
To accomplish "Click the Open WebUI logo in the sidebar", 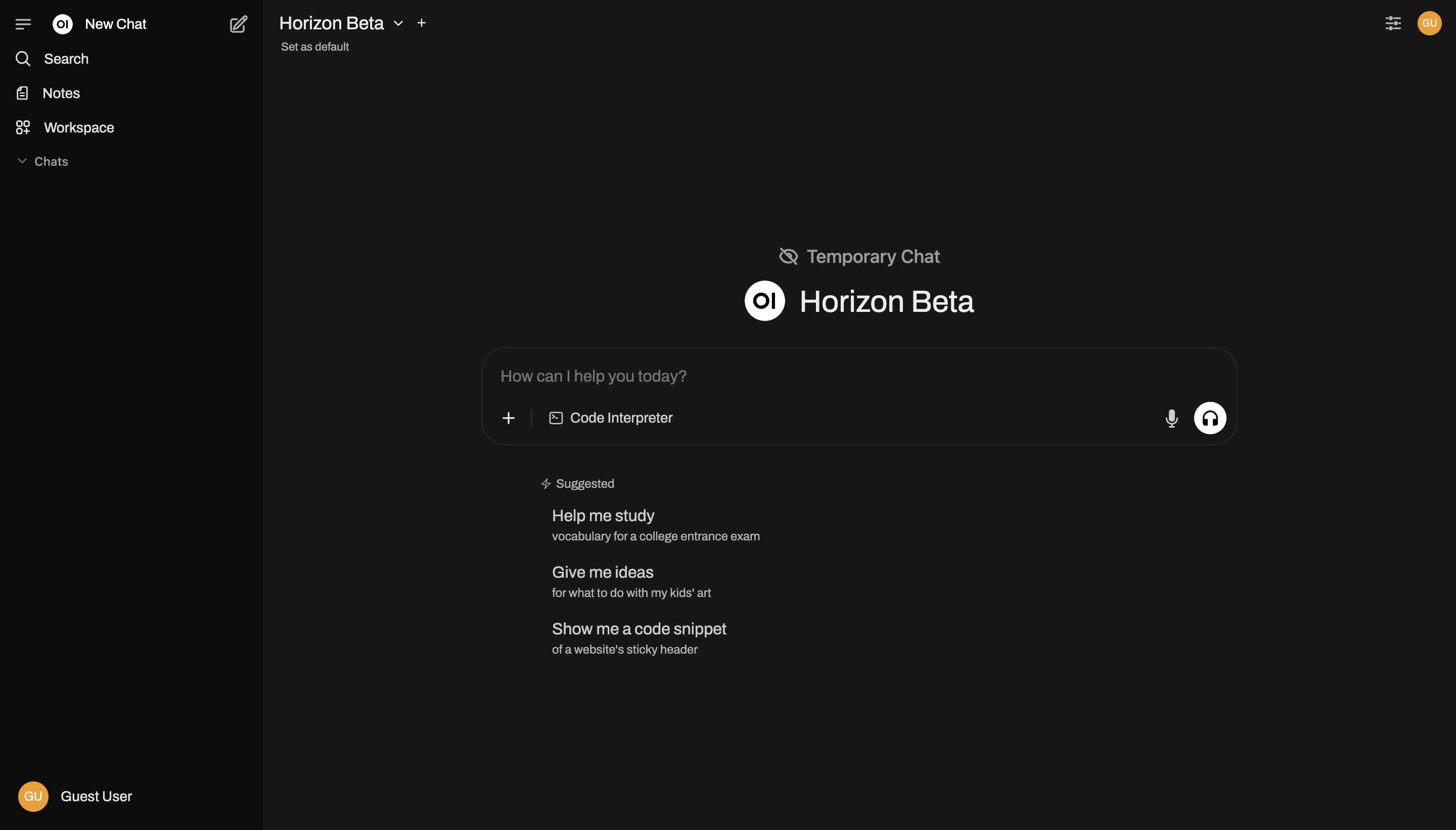I will click(x=63, y=24).
